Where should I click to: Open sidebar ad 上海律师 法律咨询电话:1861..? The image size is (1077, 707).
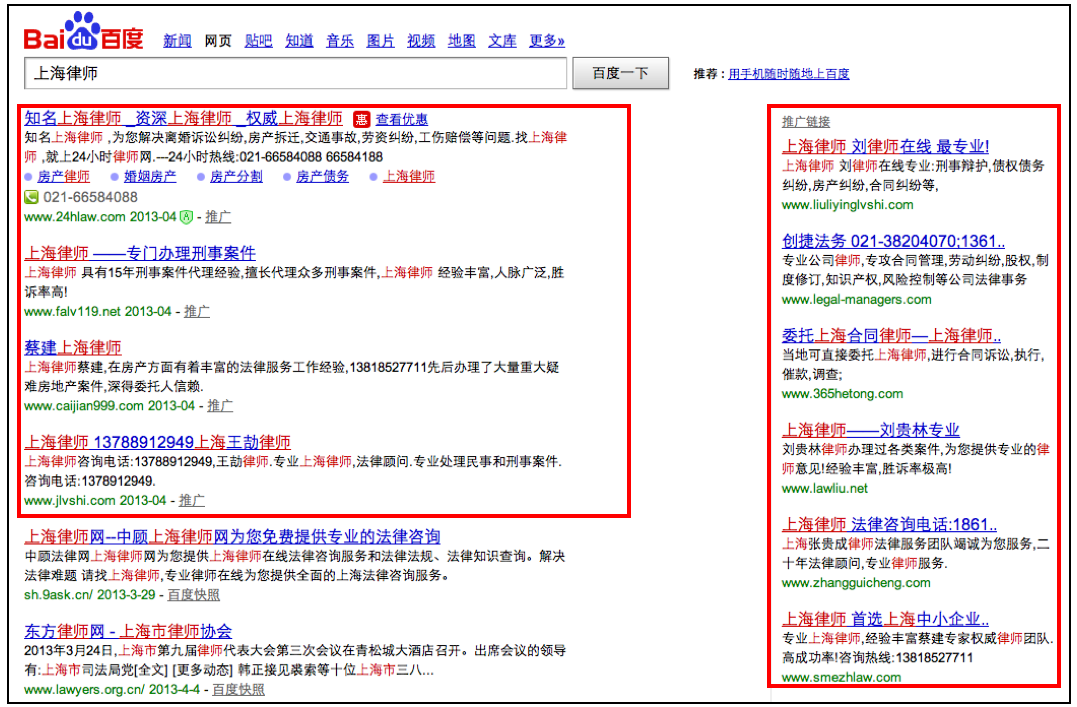click(x=889, y=524)
